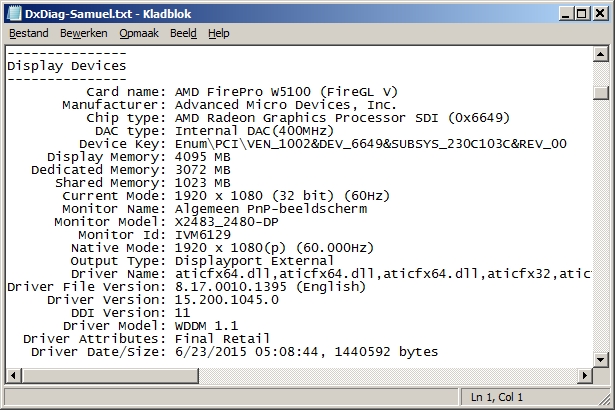Screen dimensions: 615x410
Task: Open the Opmaak menu
Action: (139, 33)
